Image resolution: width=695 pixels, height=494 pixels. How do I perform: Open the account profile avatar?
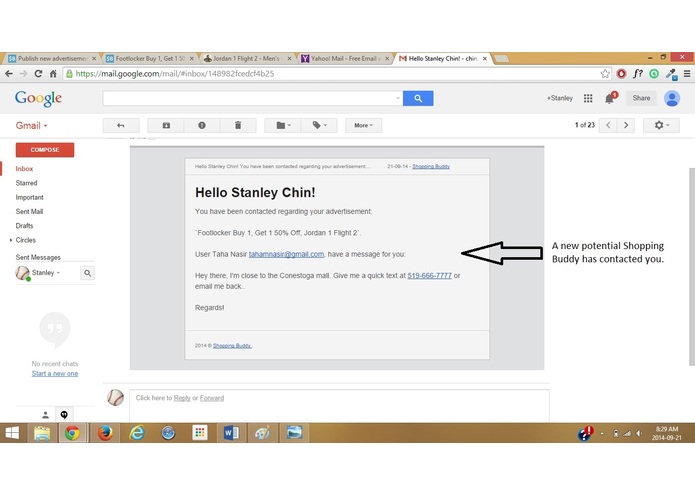pyautogui.click(x=672, y=98)
